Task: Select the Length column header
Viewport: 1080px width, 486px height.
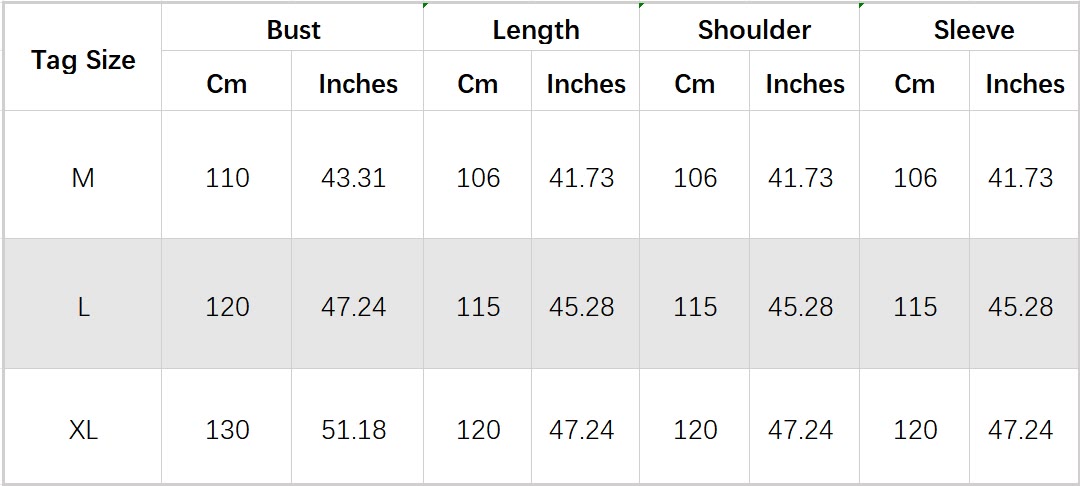Action: [x=535, y=30]
